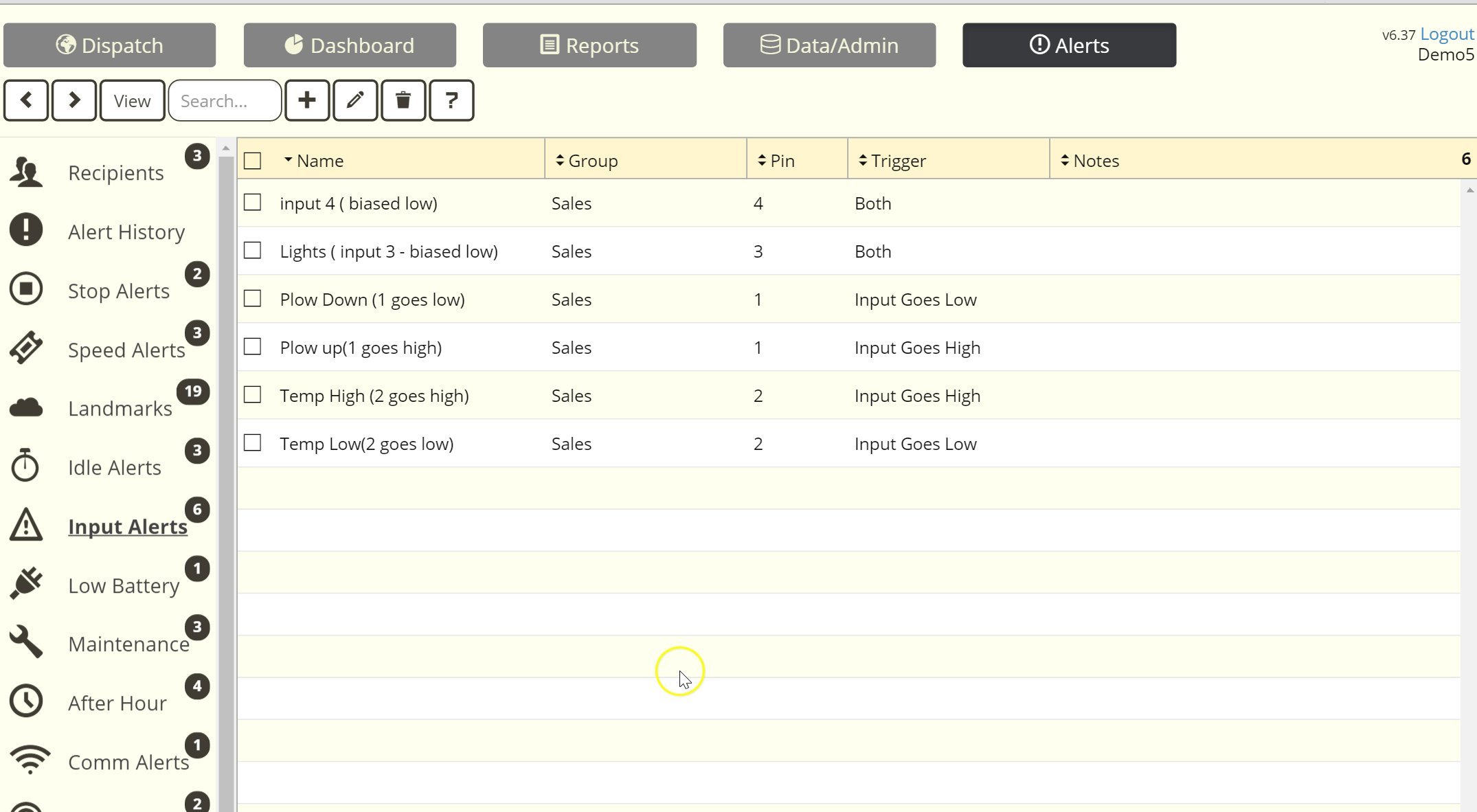The width and height of the screenshot is (1477, 812).
Task: Sort the table by Notes column
Action: (1090, 161)
